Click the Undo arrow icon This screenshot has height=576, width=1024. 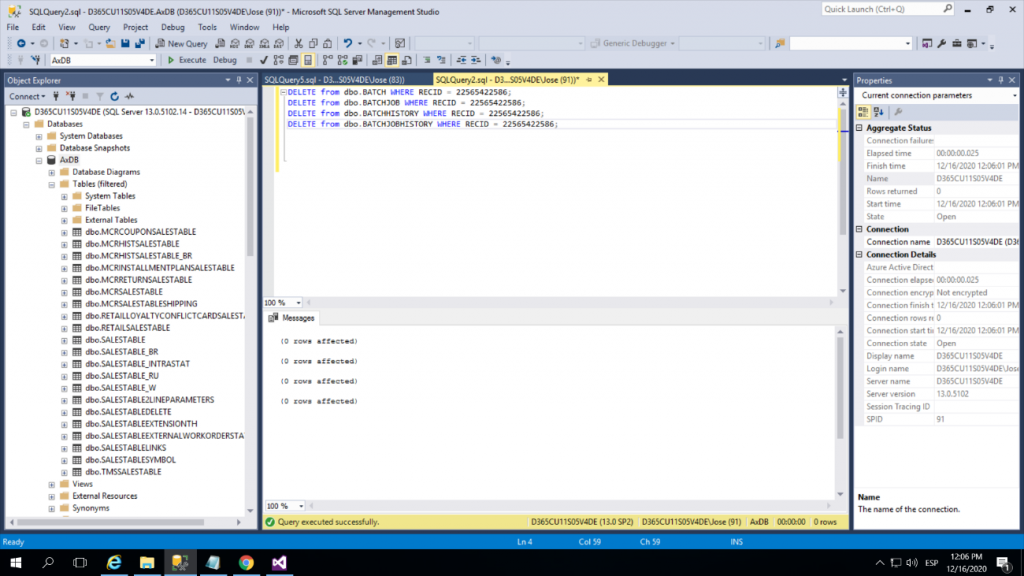pyautogui.click(x=347, y=44)
